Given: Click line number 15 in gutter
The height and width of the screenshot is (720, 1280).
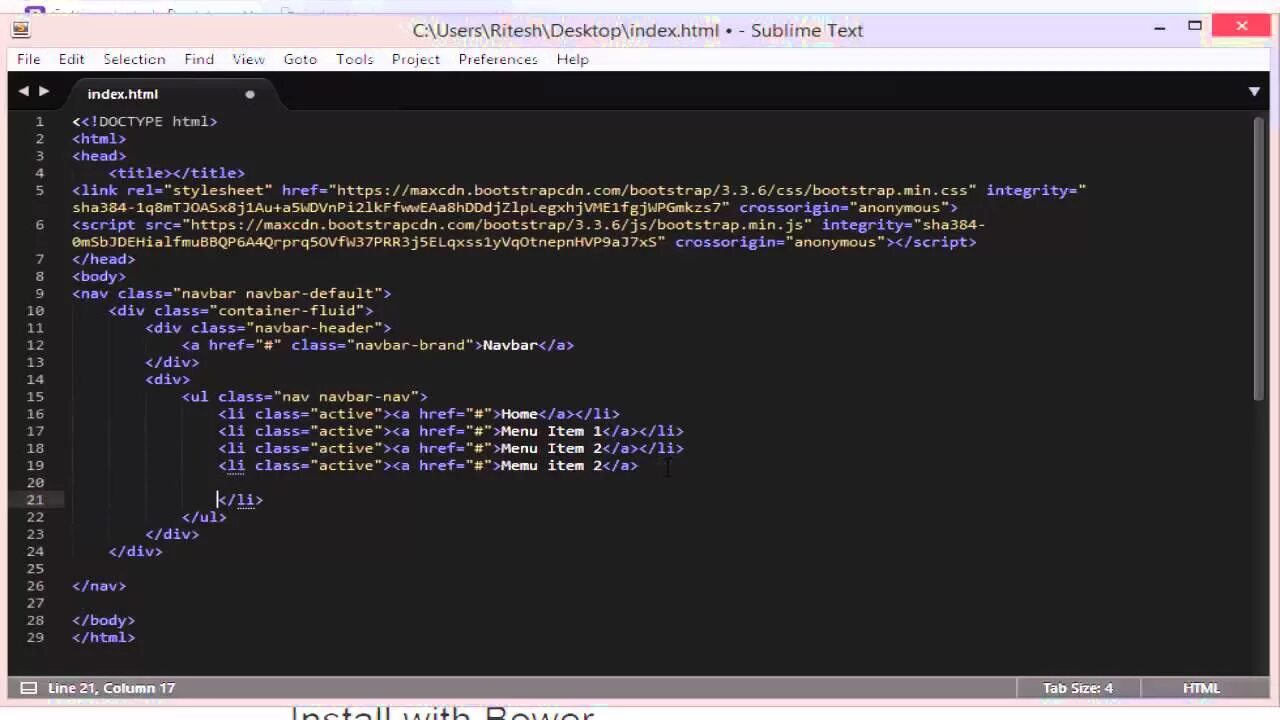Looking at the screenshot, I should point(36,396).
